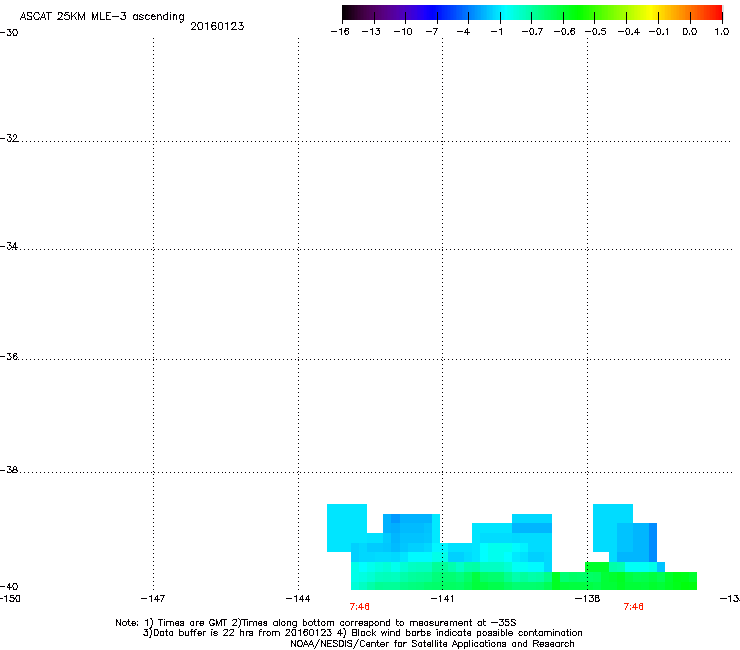Click the 1.0 colorbar tick label
This screenshot has width=740, height=650.
[x=722, y=32]
